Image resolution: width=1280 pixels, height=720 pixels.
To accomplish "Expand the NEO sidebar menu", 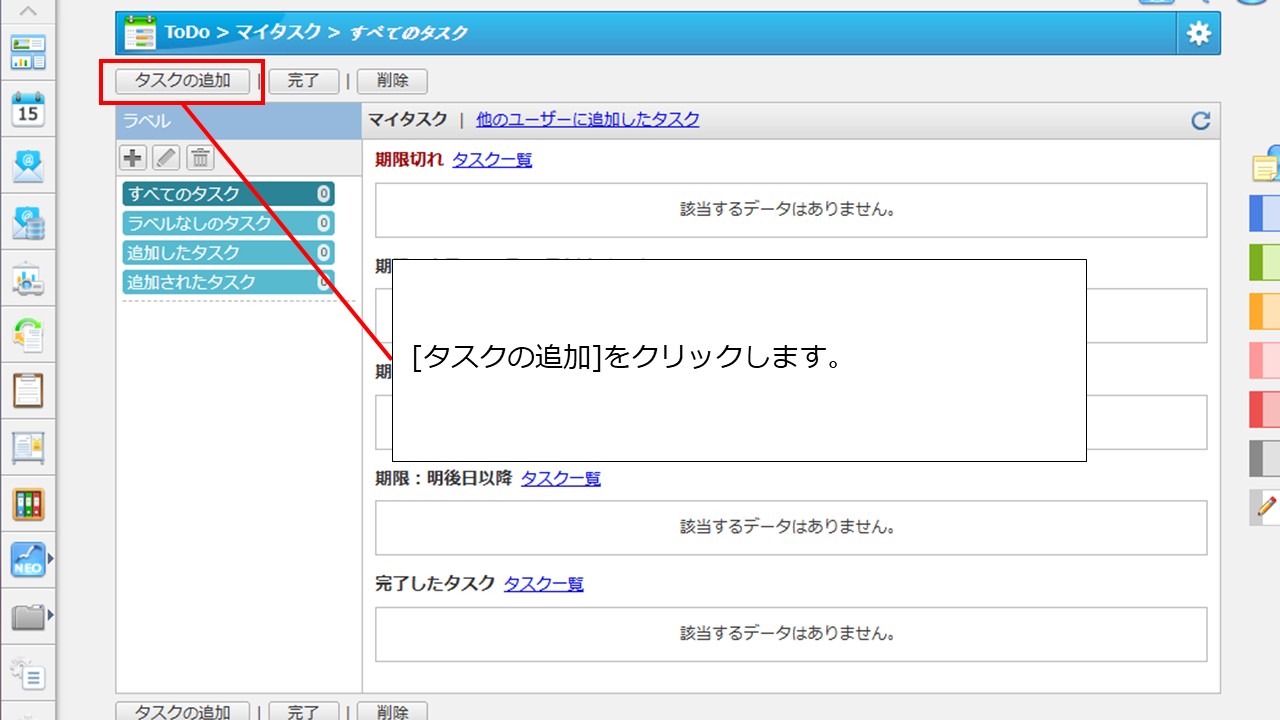I will [50, 559].
